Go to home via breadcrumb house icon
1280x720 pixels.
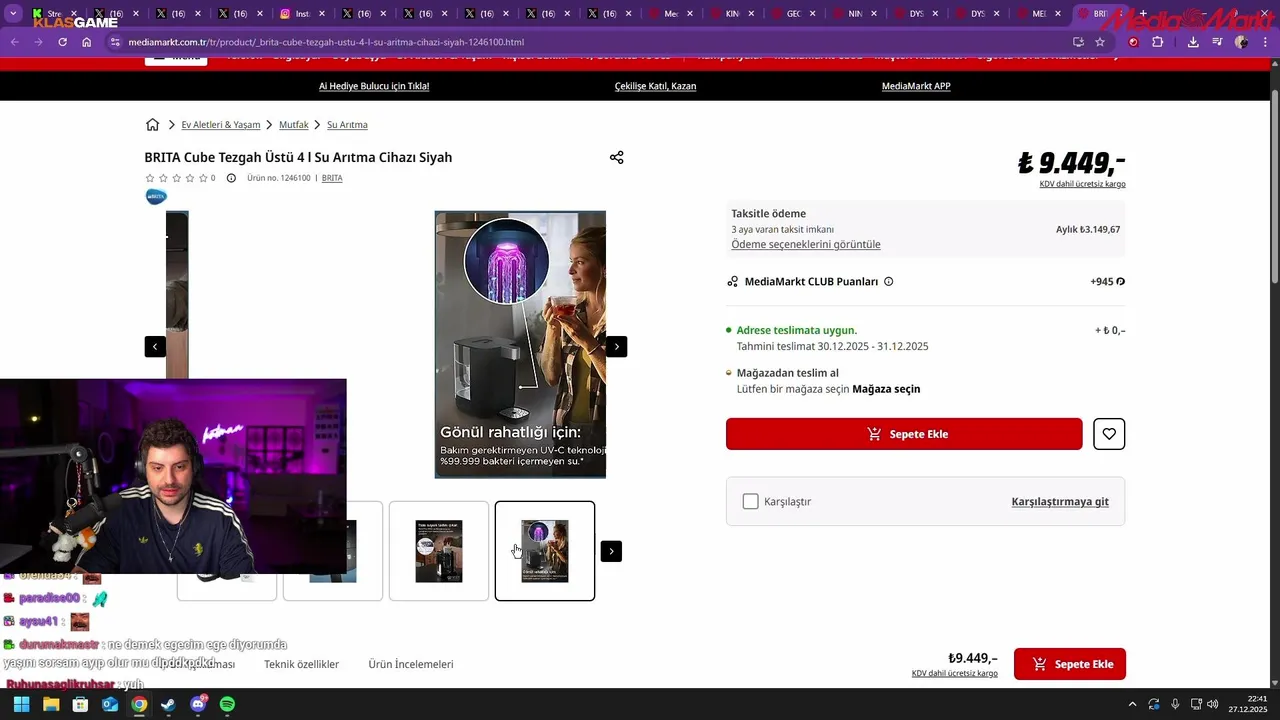[x=152, y=125]
